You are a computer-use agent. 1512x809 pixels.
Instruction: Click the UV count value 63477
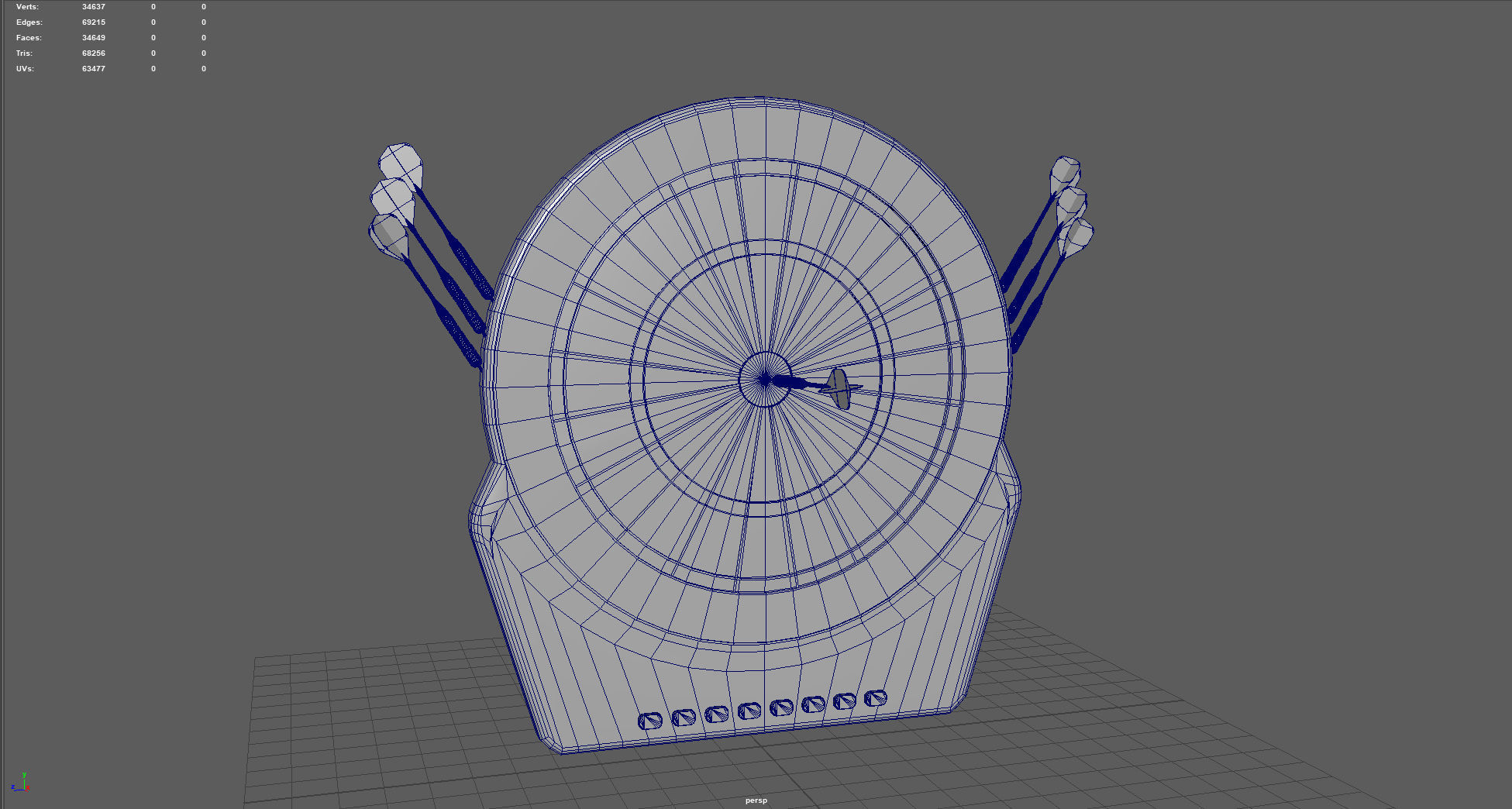[94, 68]
